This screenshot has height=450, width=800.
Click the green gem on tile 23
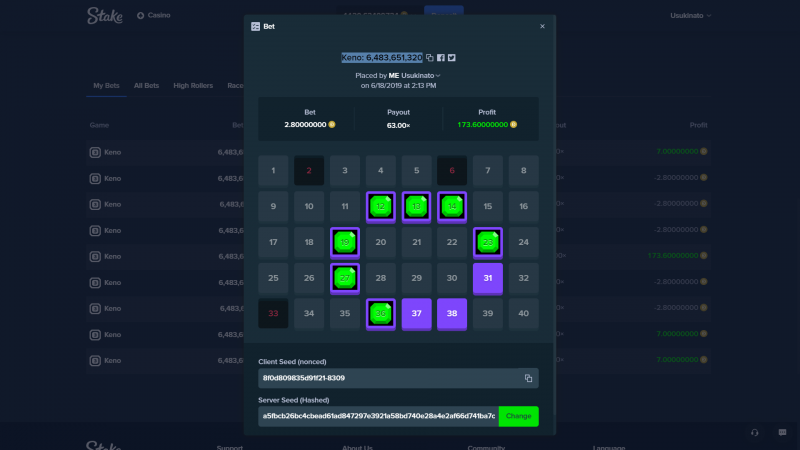pos(488,242)
